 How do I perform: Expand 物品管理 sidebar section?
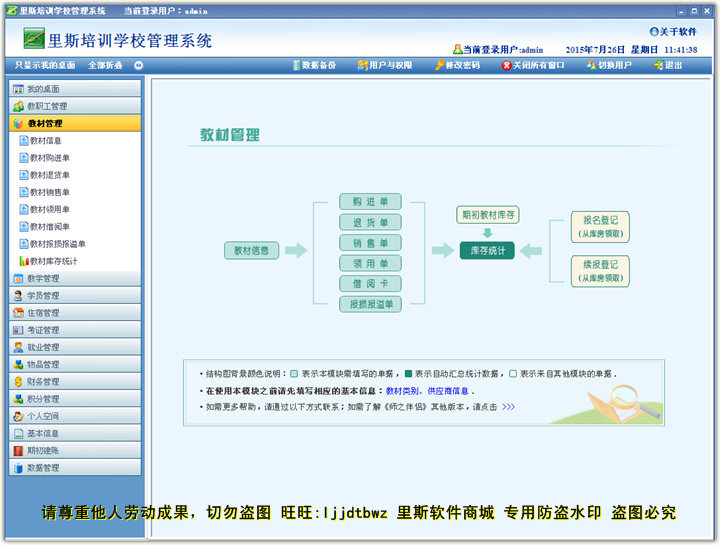75,365
